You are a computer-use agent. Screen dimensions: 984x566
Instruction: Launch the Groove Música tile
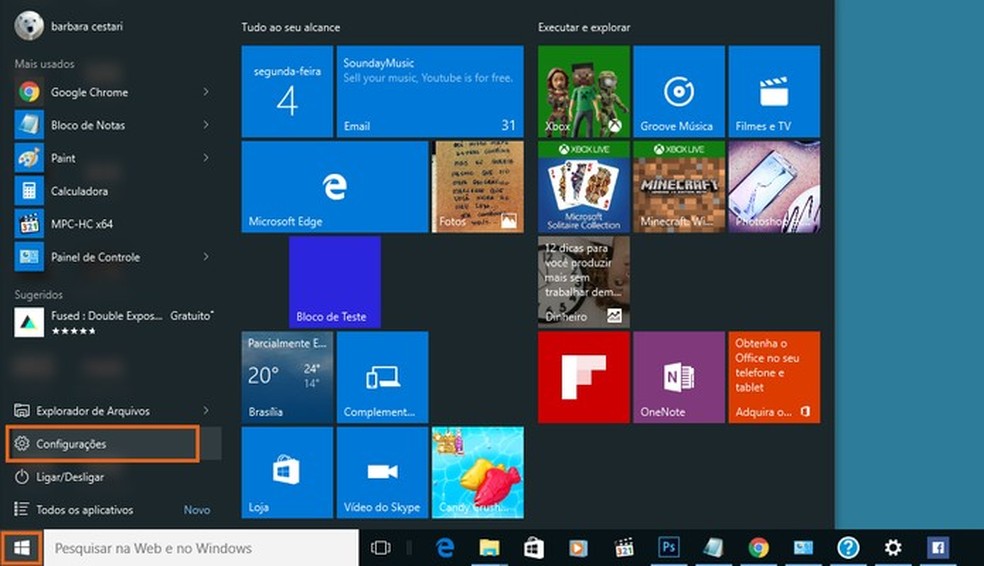click(x=678, y=91)
